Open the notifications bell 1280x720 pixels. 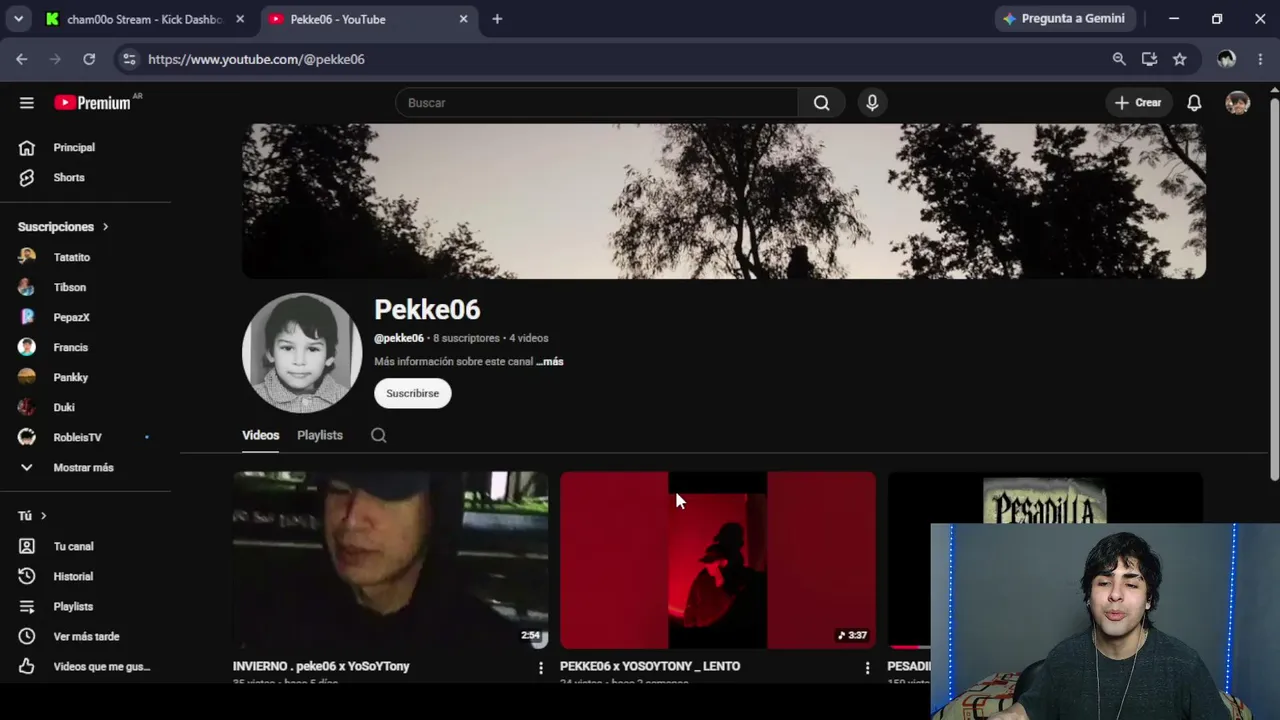pyautogui.click(x=1194, y=103)
